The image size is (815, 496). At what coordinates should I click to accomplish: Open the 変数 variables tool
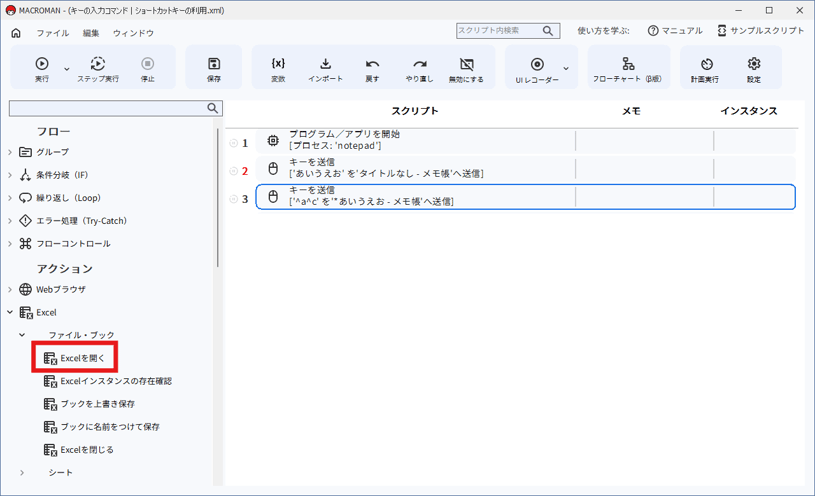point(278,69)
